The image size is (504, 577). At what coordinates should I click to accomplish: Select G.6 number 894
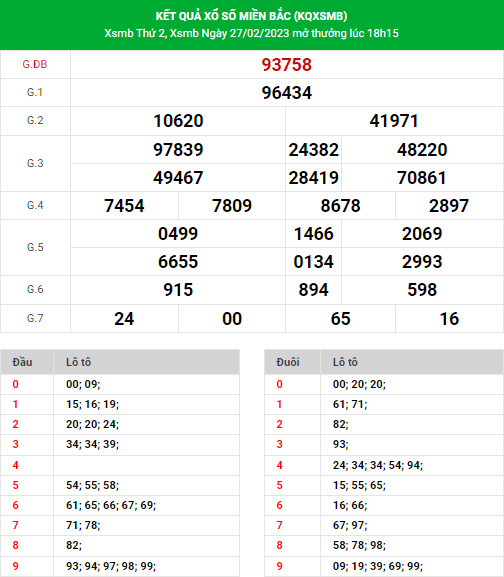tap(313, 290)
